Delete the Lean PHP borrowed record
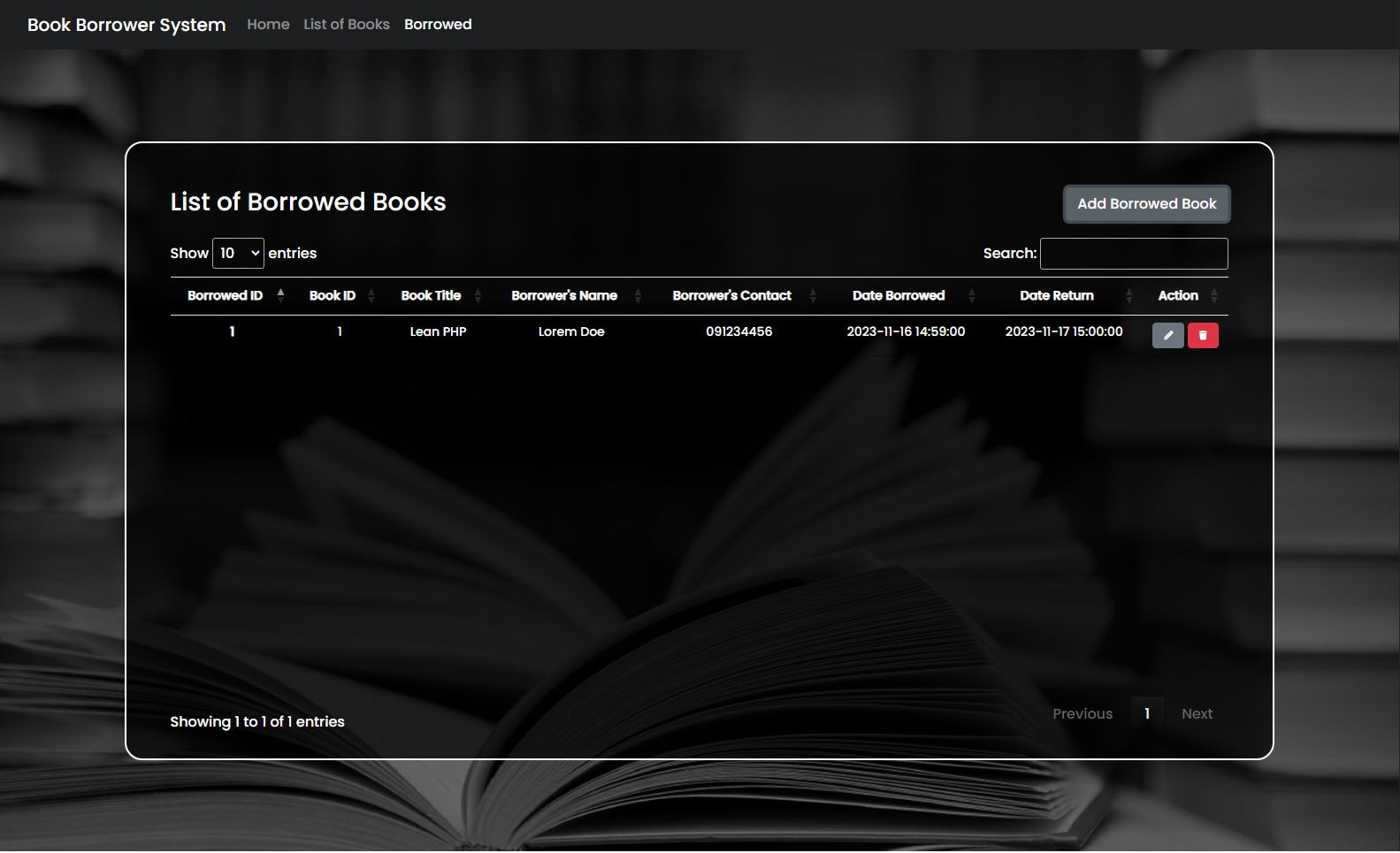The width and height of the screenshot is (1400, 853). (1203, 335)
